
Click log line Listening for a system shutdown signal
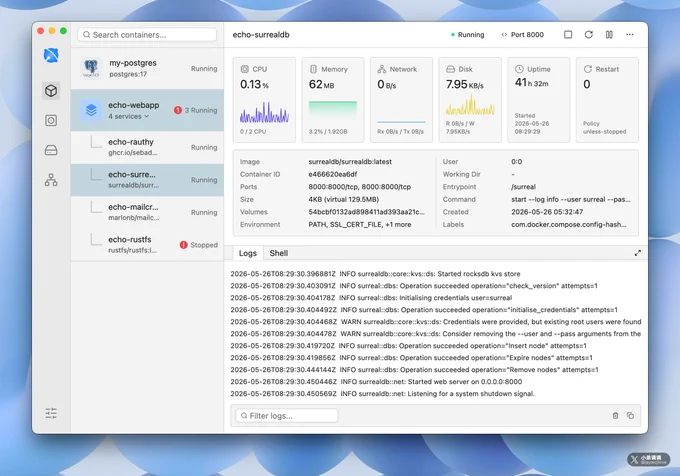(382, 394)
